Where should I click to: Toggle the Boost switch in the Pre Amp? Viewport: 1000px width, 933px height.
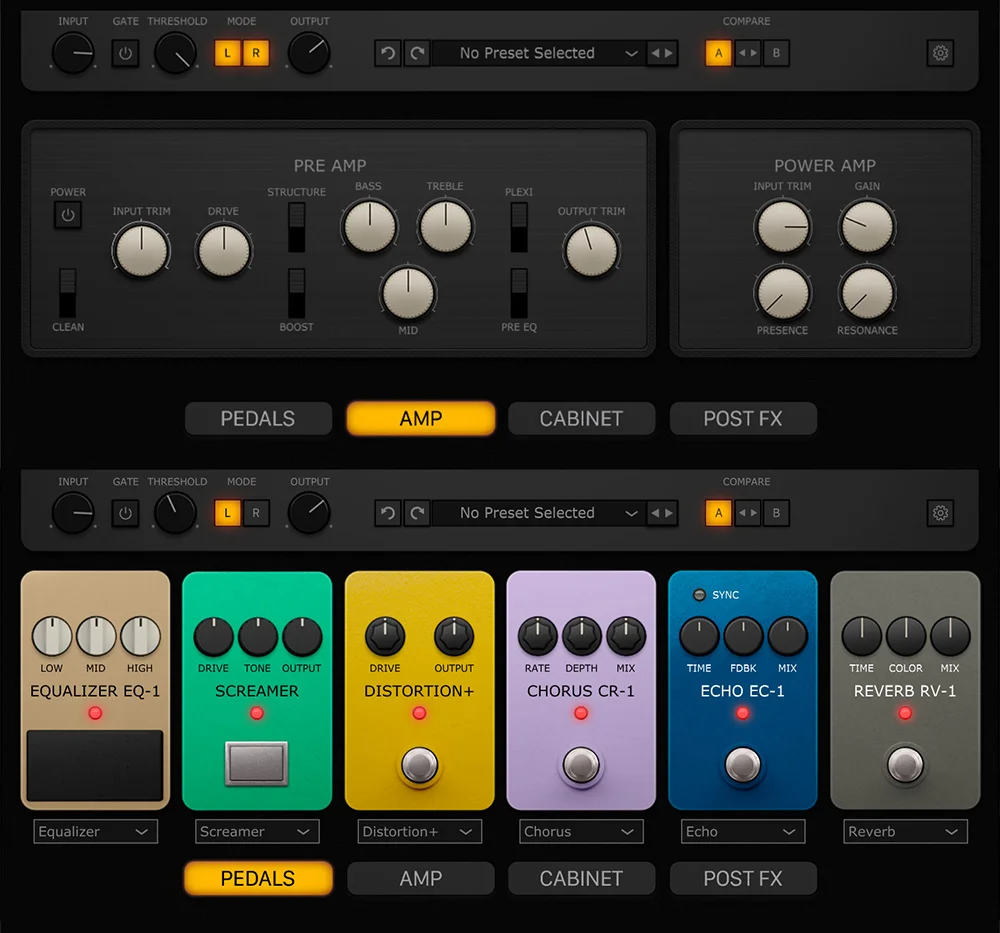coord(297,293)
